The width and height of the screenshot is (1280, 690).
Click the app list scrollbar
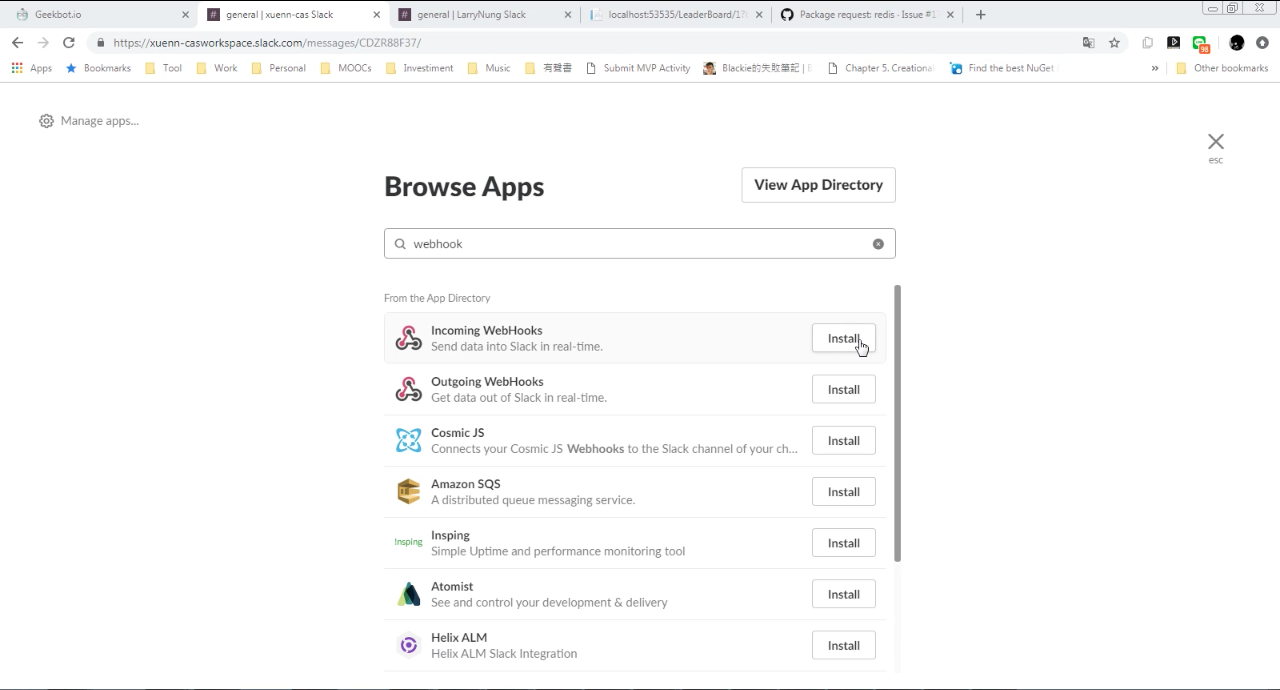pyautogui.click(x=897, y=423)
